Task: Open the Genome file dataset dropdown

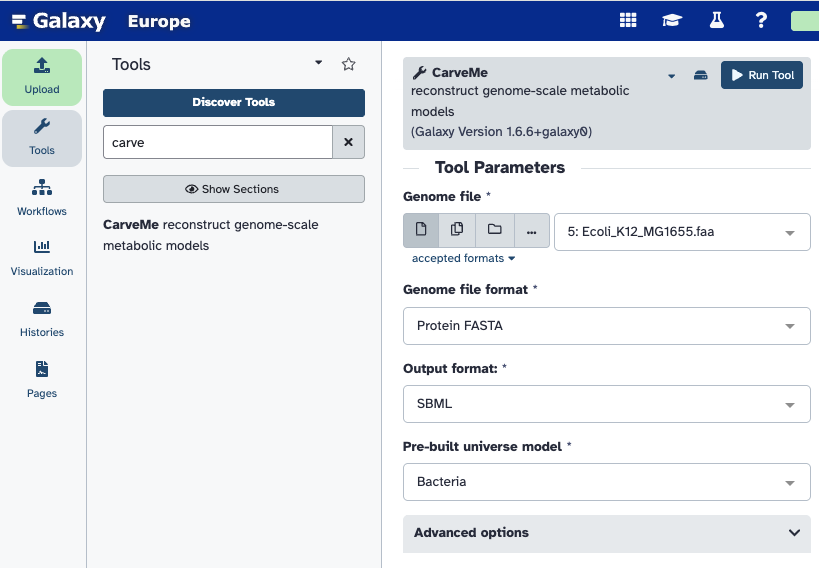Action: (682, 232)
